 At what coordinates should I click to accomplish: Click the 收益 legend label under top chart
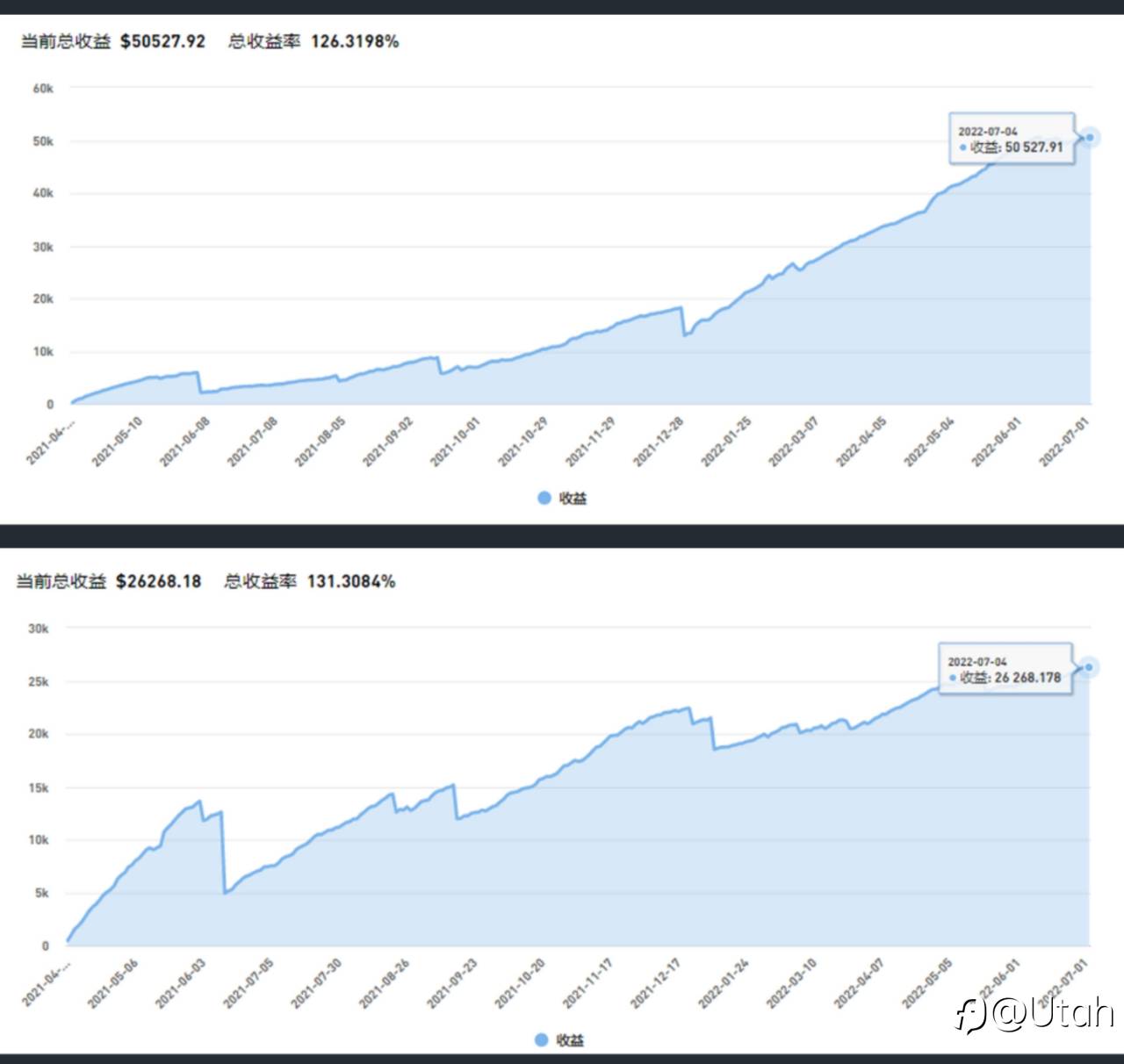click(x=573, y=498)
